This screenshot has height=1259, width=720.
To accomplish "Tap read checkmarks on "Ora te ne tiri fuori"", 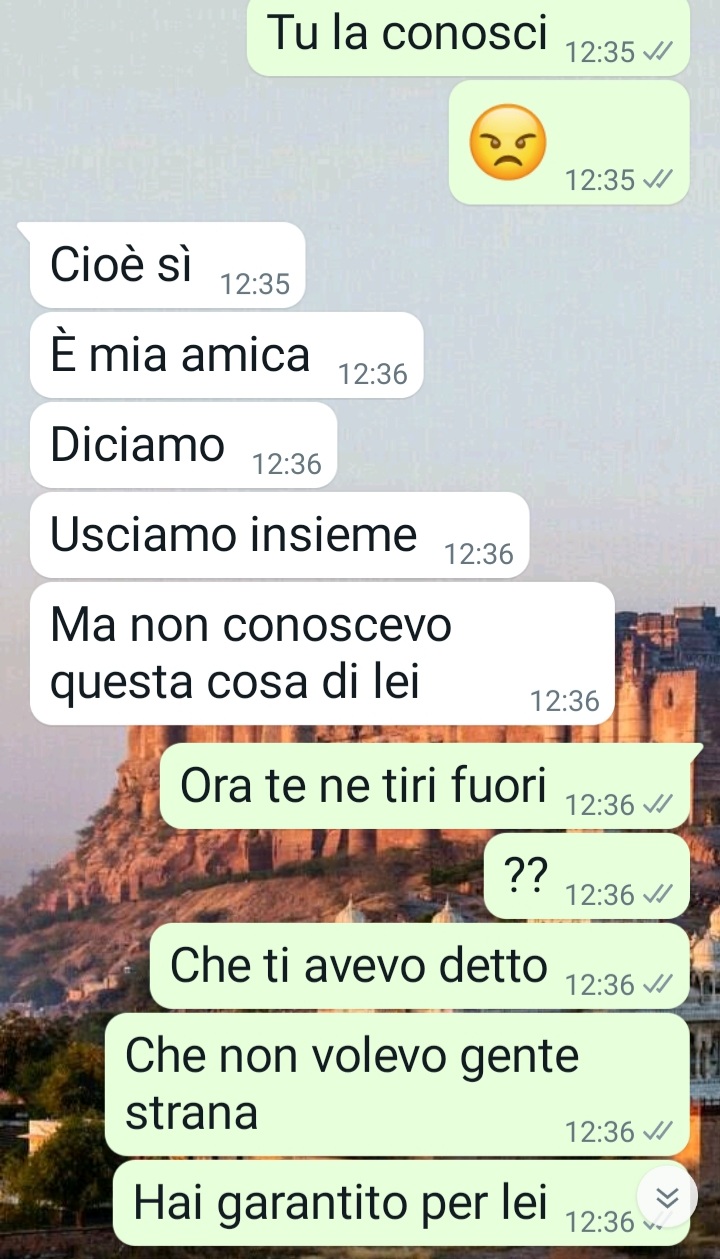I will click(658, 804).
